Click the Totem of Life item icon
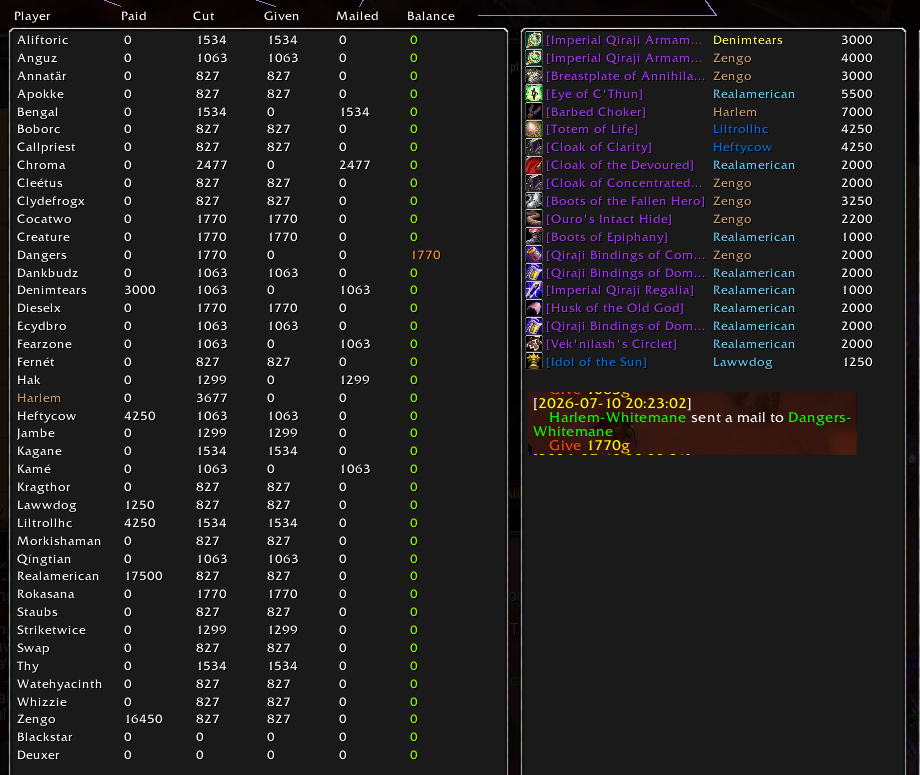Screen dimensions: 920x775 point(534,129)
